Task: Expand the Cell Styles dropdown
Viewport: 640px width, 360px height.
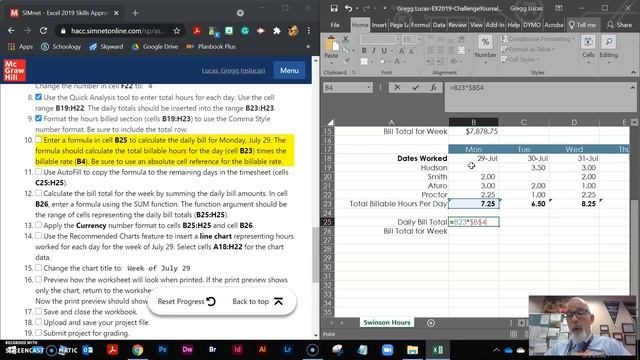Action: click(538, 60)
